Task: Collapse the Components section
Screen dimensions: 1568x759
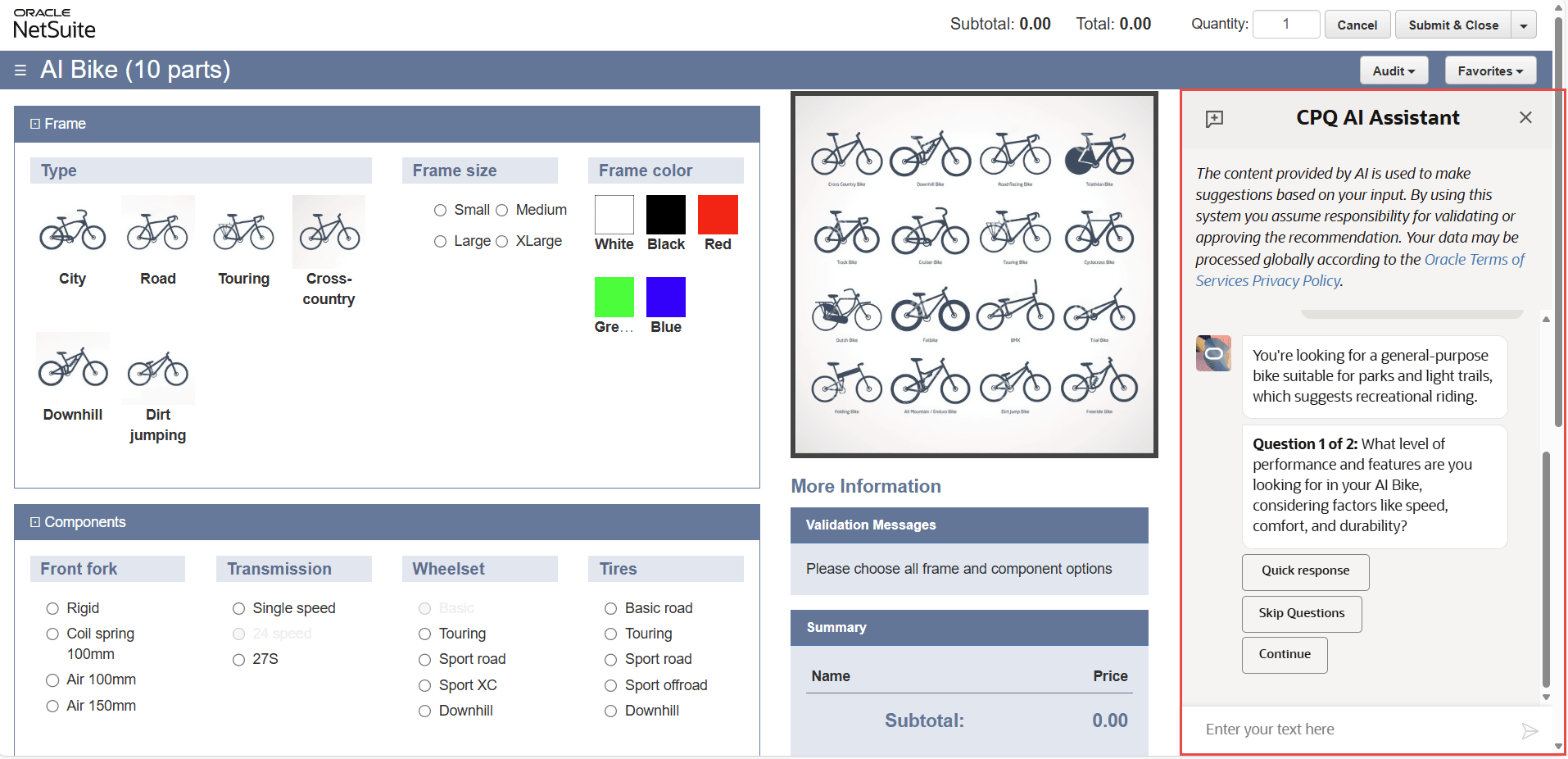Action: (35, 522)
